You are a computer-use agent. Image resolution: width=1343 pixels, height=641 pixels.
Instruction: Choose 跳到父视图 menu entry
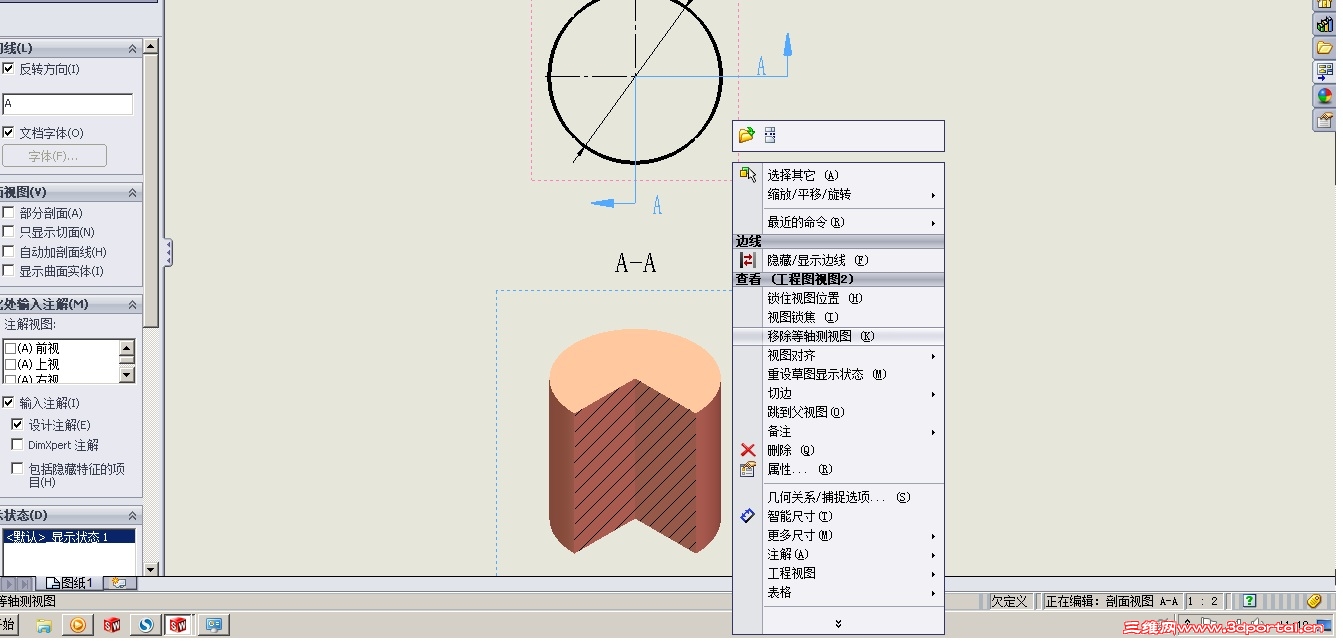coord(839,412)
